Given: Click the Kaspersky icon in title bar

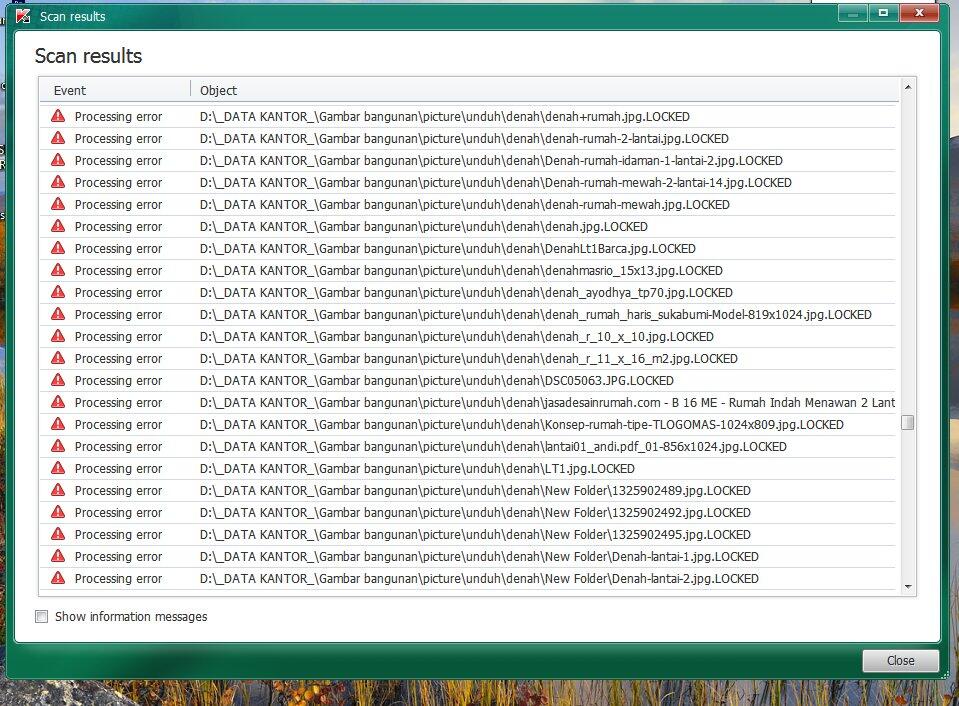Looking at the screenshot, I should click(23, 16).
